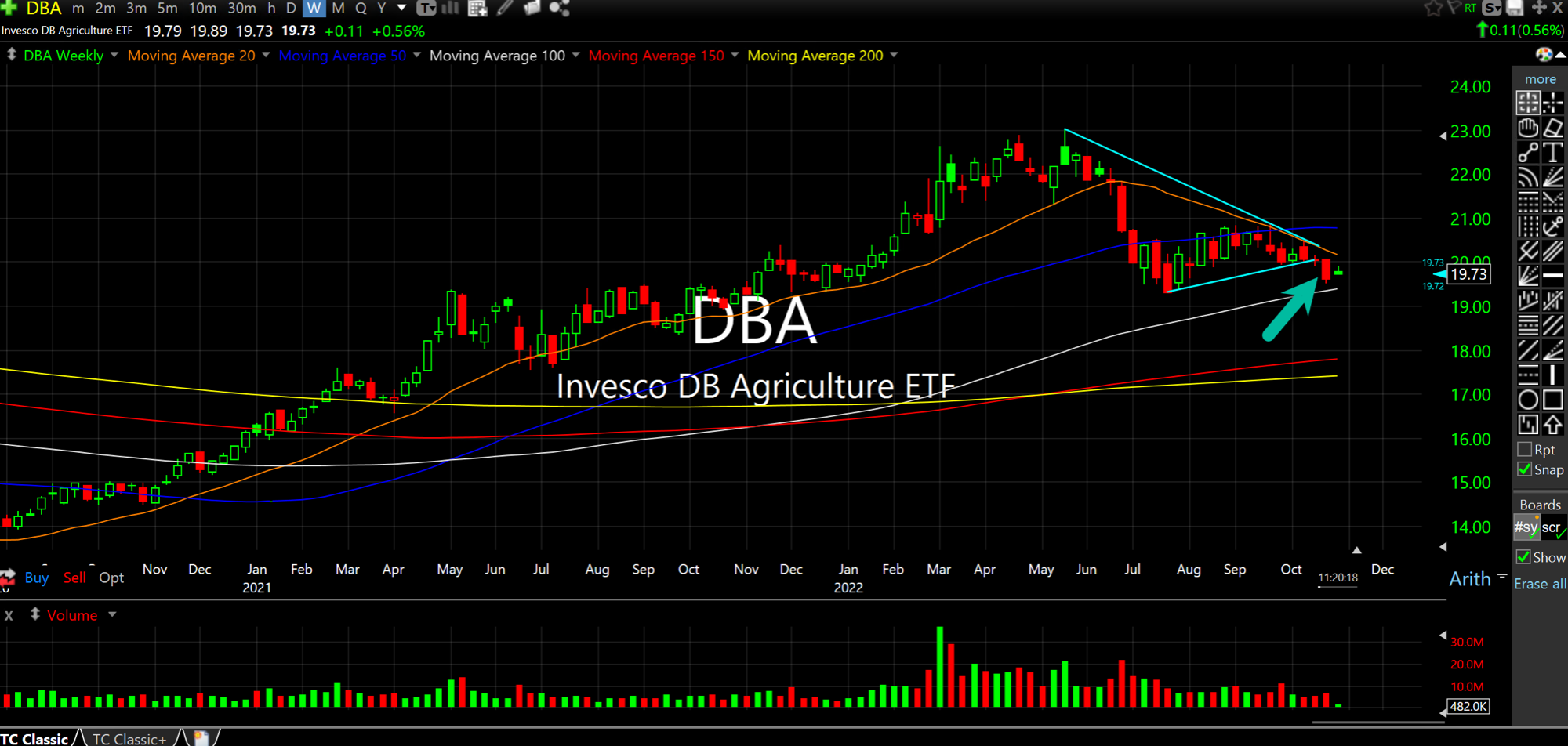1568x746 pixels.
Task: Click the Opt options button
Action: tap(111, 578)
